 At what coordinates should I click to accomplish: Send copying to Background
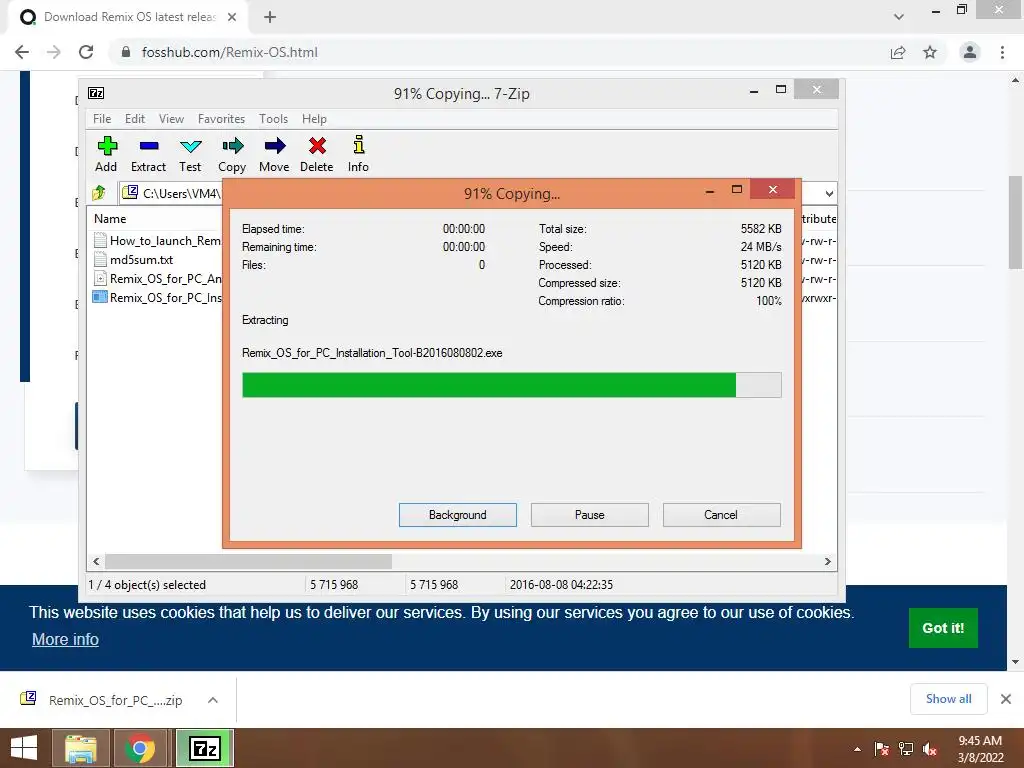pos(458,515)
